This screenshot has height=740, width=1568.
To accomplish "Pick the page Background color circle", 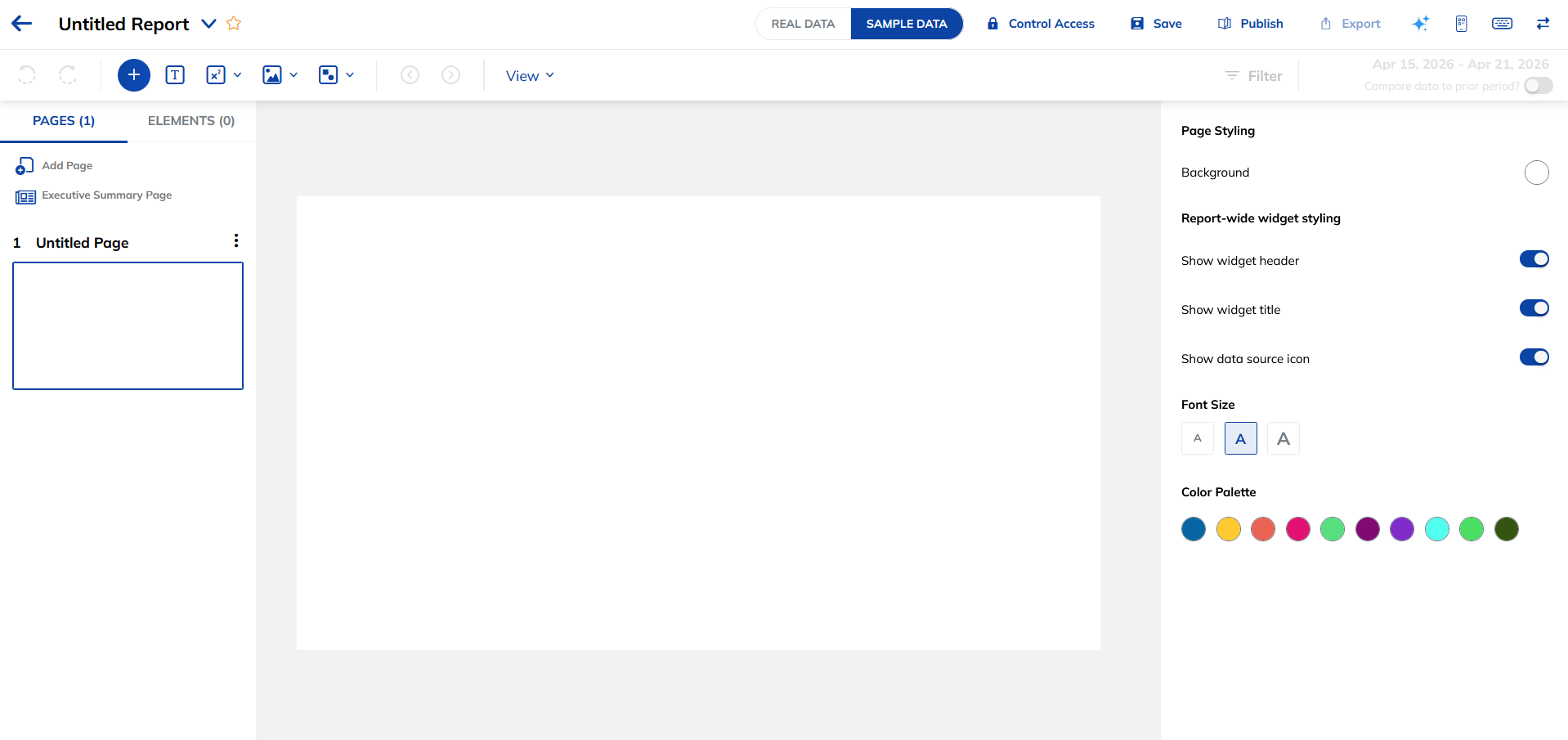I will pos(1537,173).
